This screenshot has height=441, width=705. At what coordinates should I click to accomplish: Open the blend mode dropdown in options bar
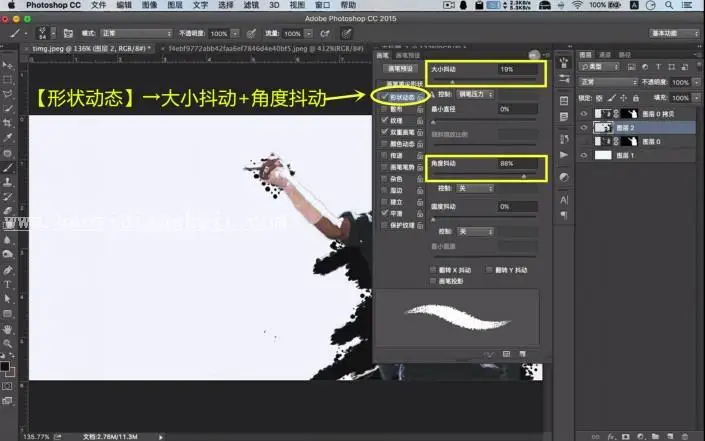pos(136,33)
